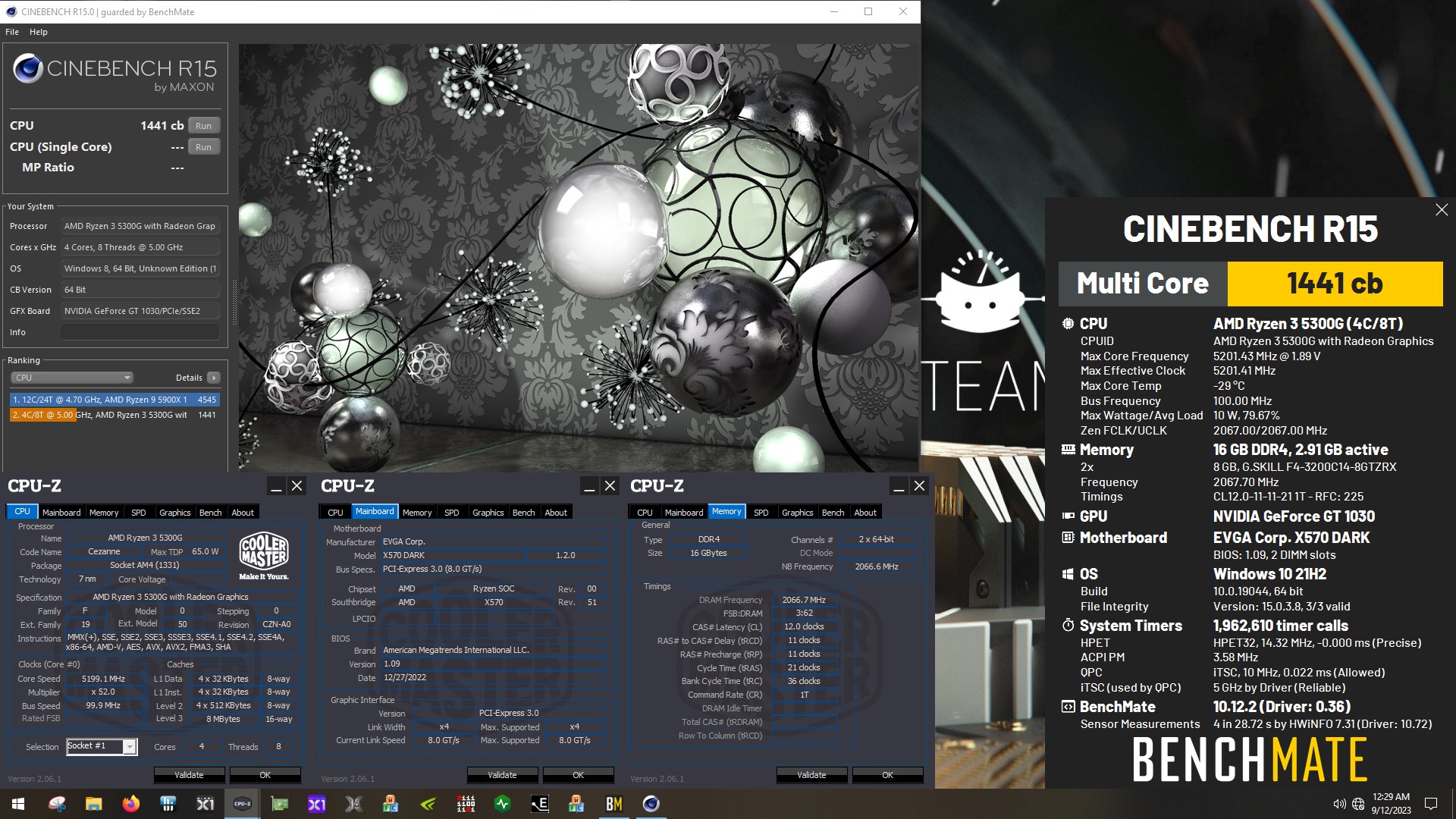This screenshot has height=819, width=1456.
Task: Select Ryzen 9 5900X ranking row
Action: [115, 400]
